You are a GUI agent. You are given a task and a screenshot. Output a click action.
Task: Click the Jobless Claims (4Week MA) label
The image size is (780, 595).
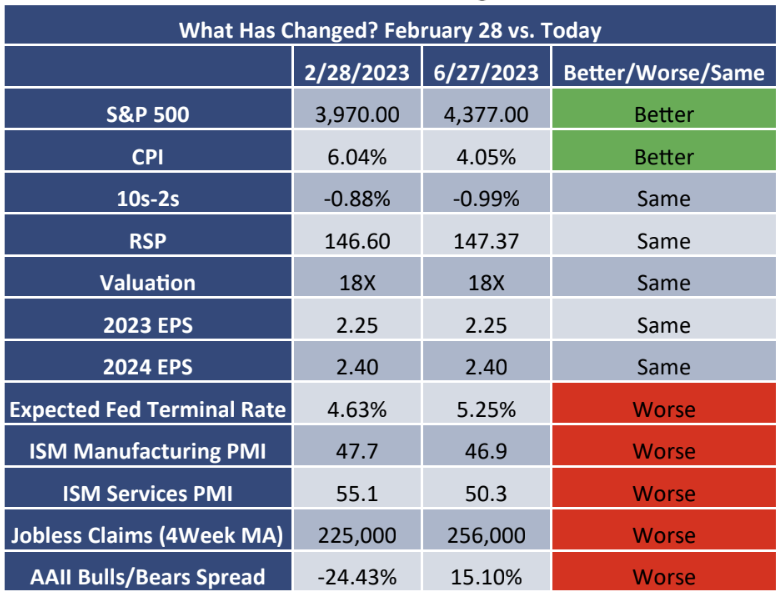(150, 535)
